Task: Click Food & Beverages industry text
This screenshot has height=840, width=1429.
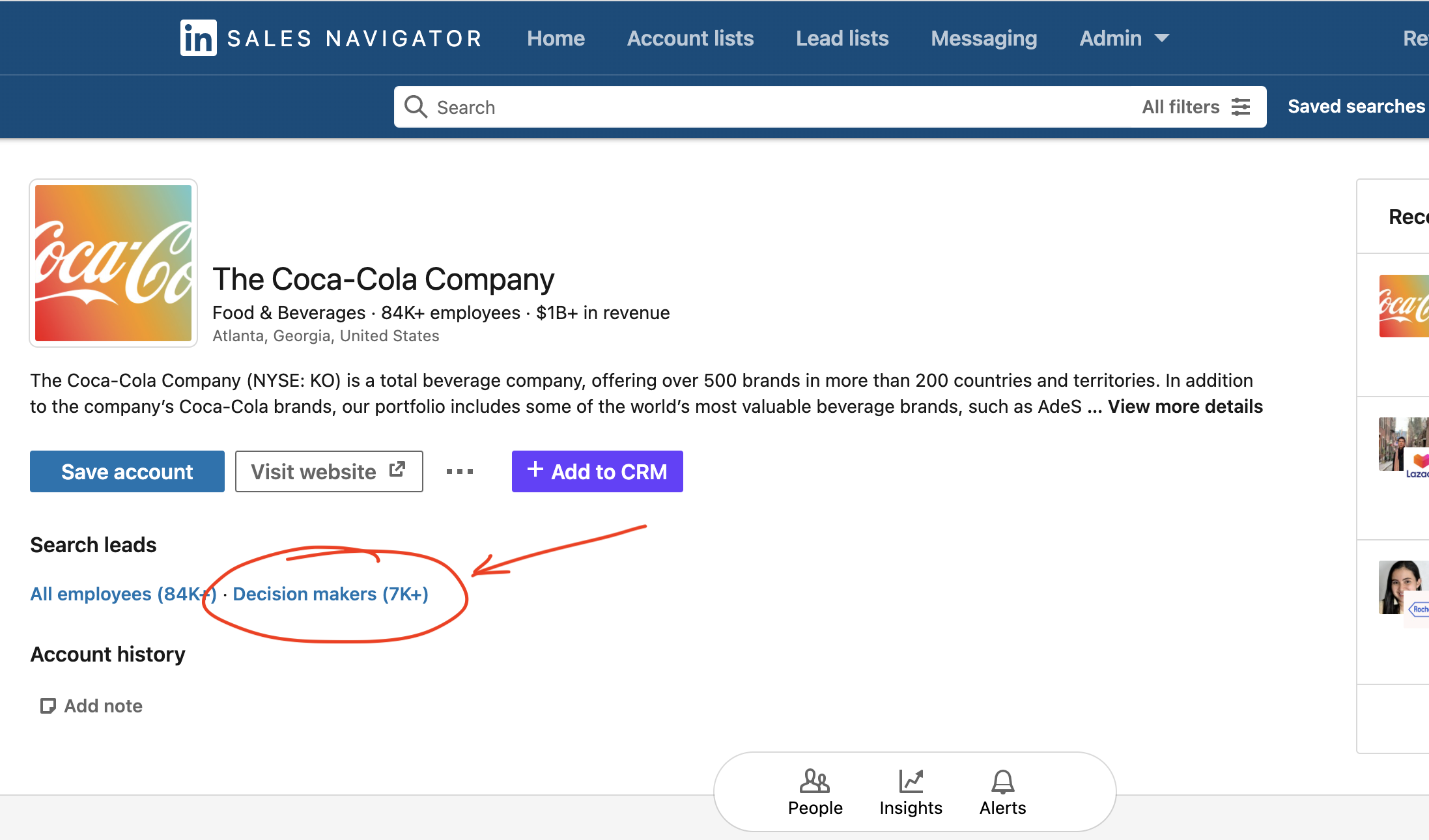Action: 289,313
